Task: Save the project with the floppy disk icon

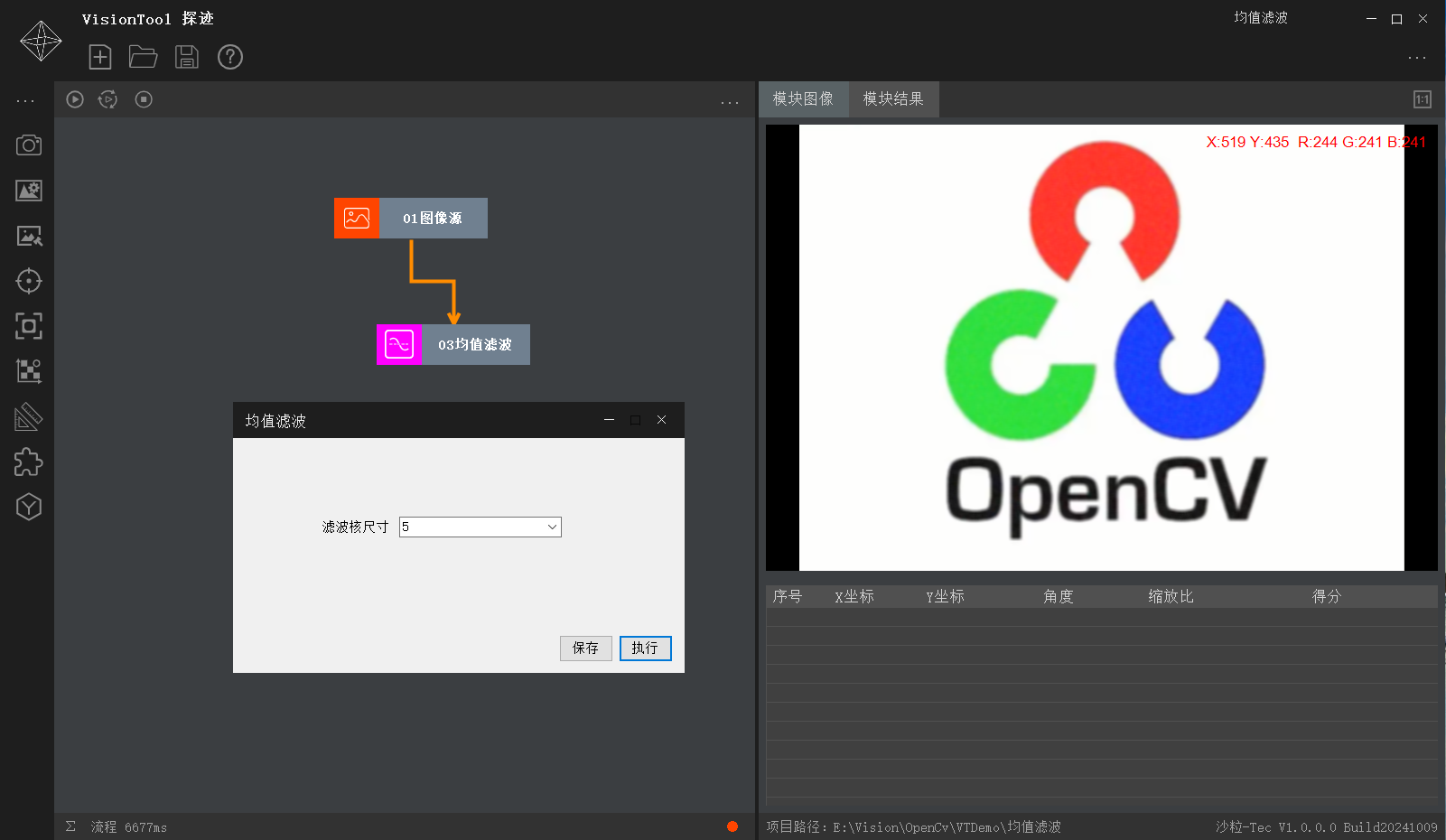Action: coord(187,57)
